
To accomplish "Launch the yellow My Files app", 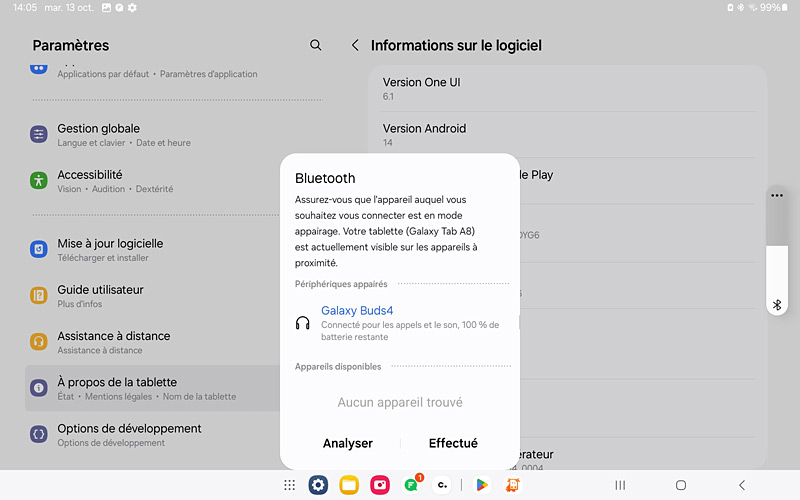I will click(349, 485).
